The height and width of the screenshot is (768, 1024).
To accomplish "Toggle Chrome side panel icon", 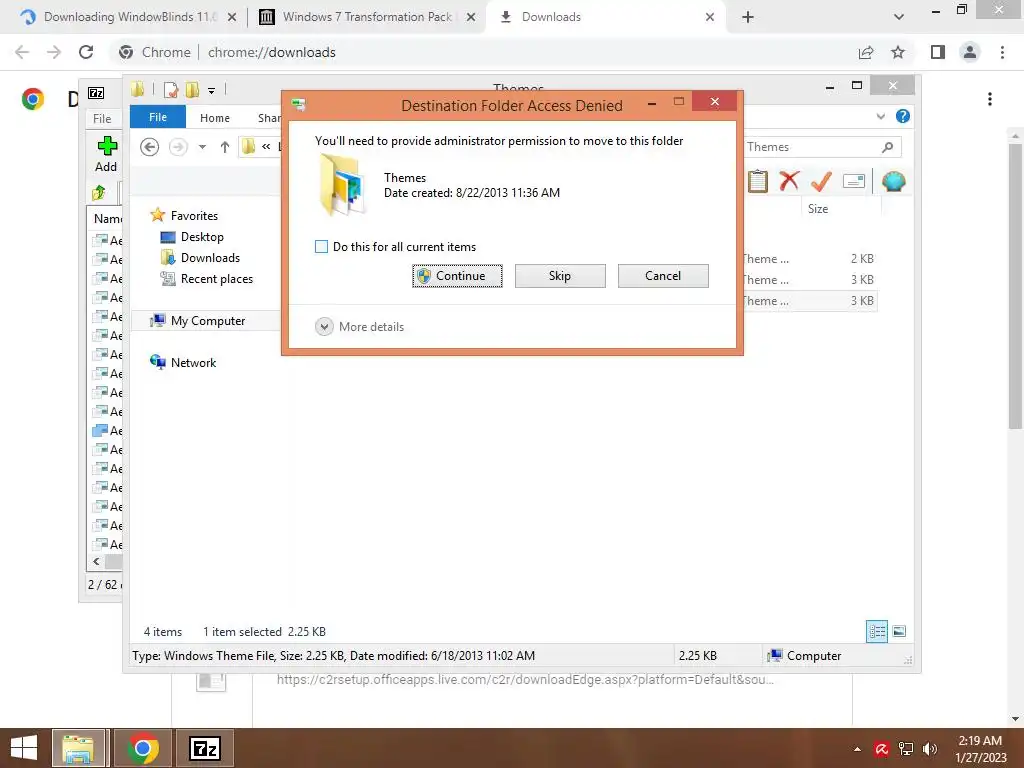I will 938,52.
